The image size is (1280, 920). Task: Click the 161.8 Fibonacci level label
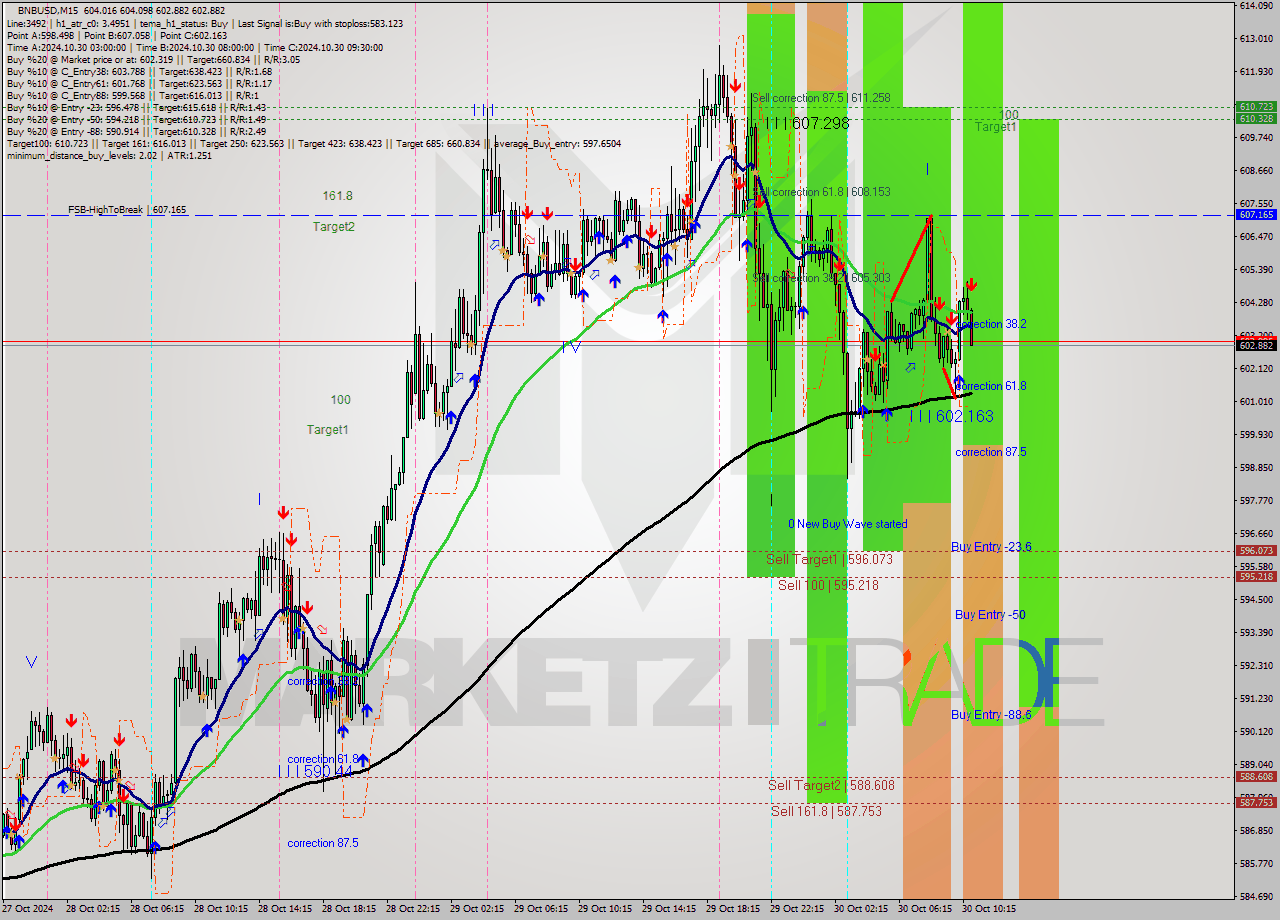pos(337,196)
